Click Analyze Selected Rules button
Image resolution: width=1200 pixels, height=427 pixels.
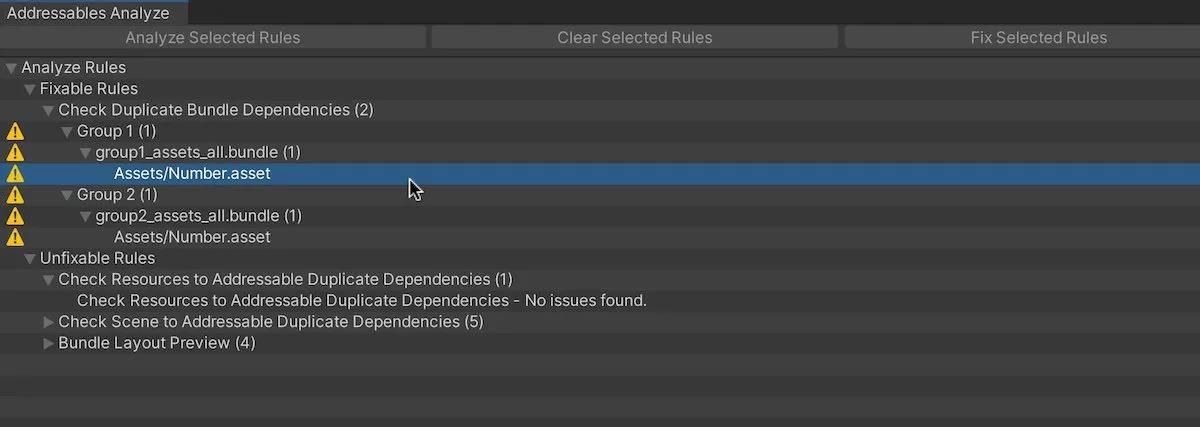(x=213, y=38)
